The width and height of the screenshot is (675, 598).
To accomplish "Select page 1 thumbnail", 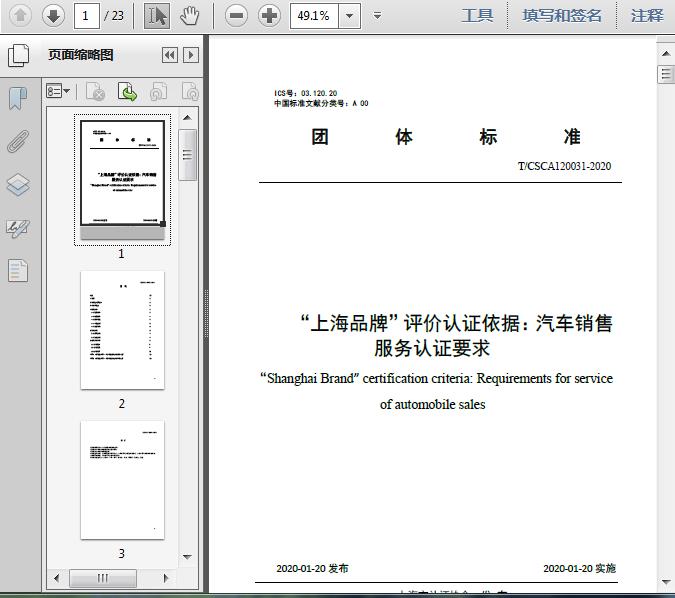I will click(122, 180).
